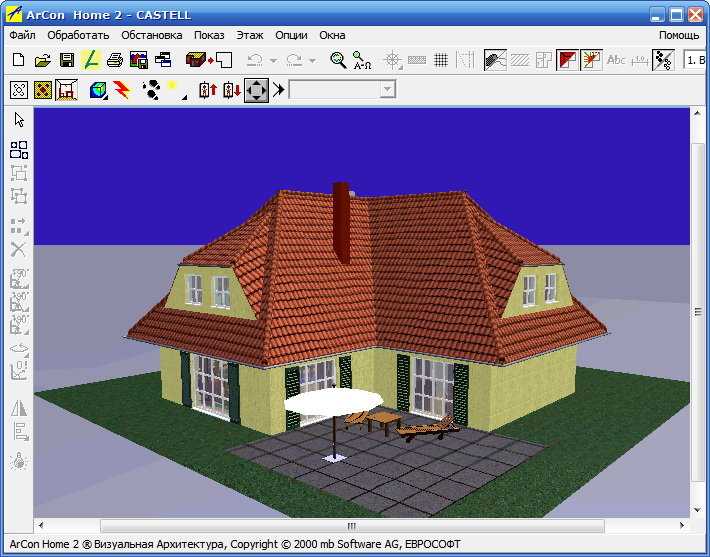
Task: Toggle the highlighted terrain lines icon
Action: 495,60
